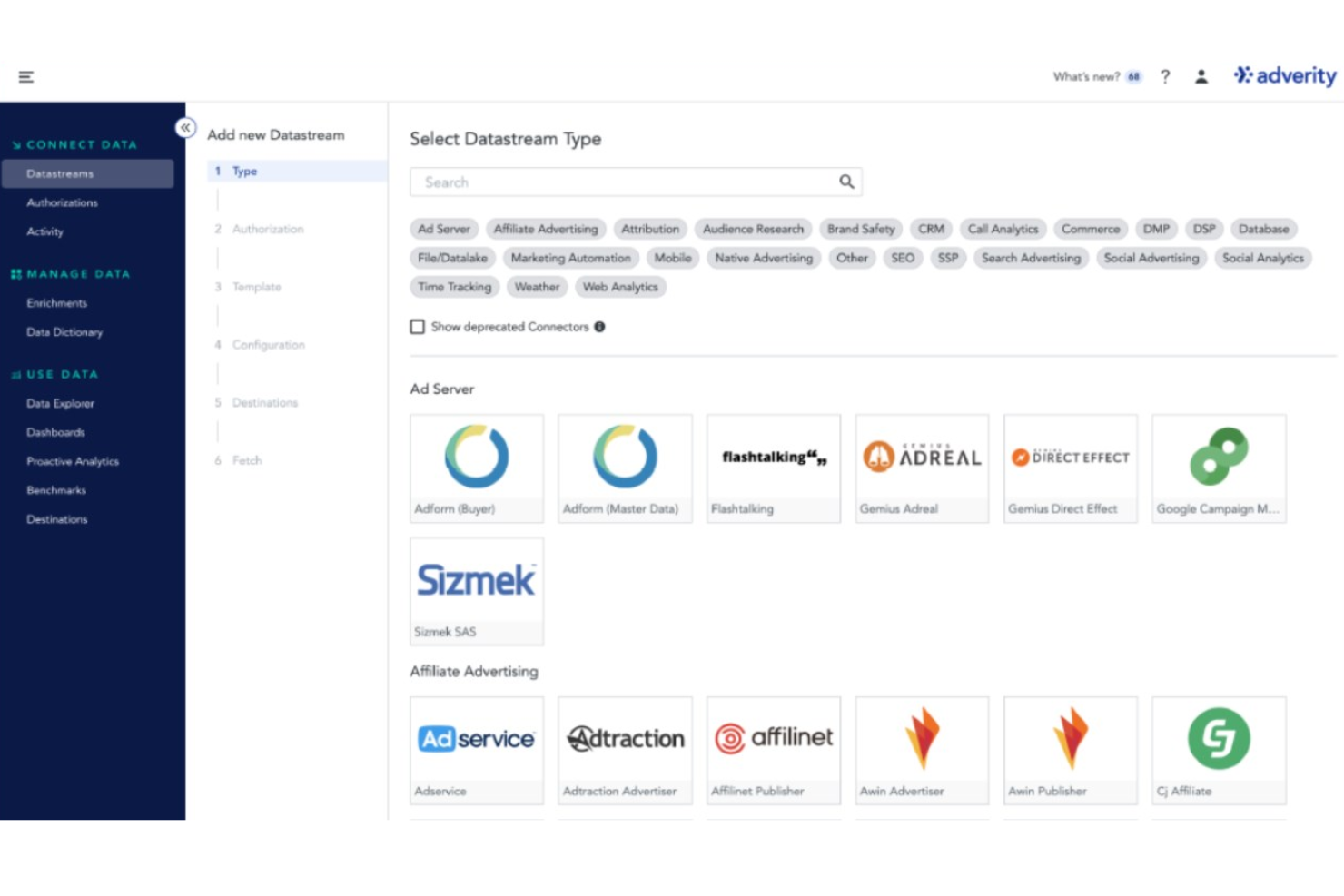Filter by Mobile tag
This screenshot has height=896, width=1344.
point(673,258)
